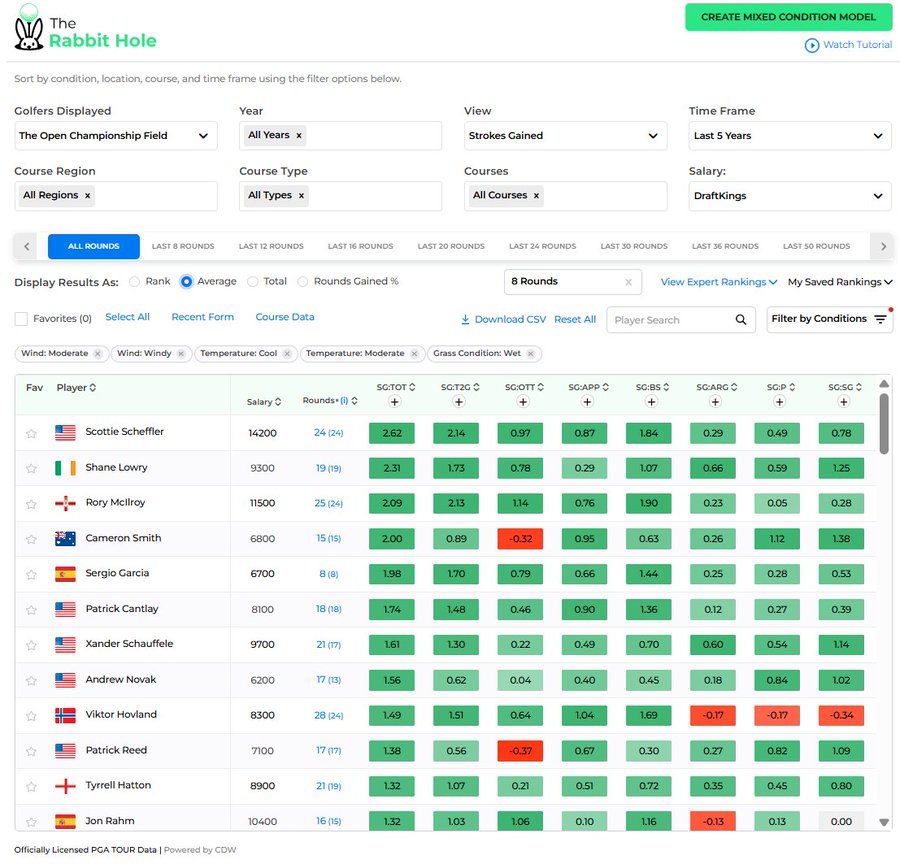Switch to Last 8 Rounds tab
The width and height of the screenshot is (900, 864).
point(183,246)
